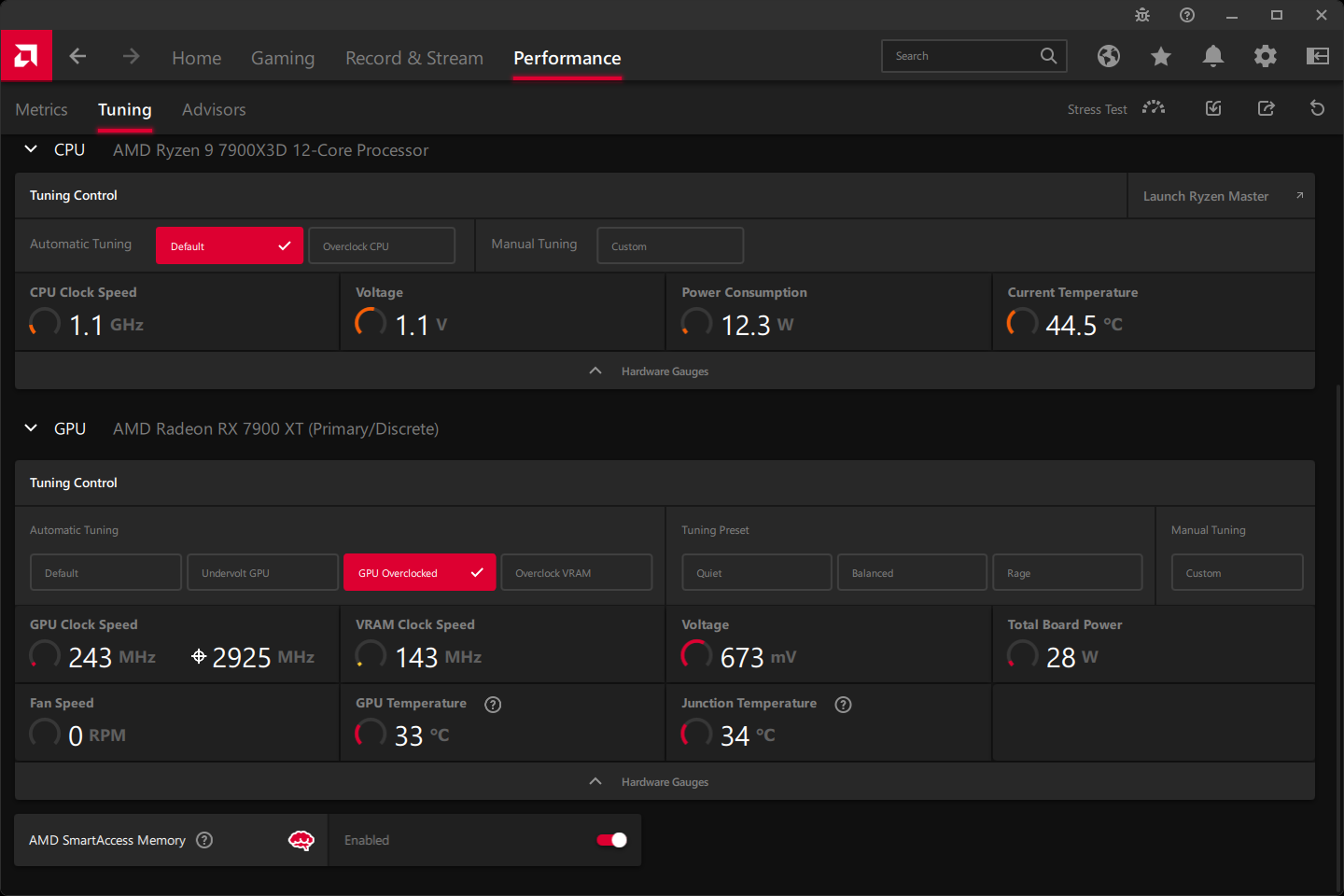The image size is (1344, 896).
Task: Switch to the Metrics sub-tab
Action: 41,109
